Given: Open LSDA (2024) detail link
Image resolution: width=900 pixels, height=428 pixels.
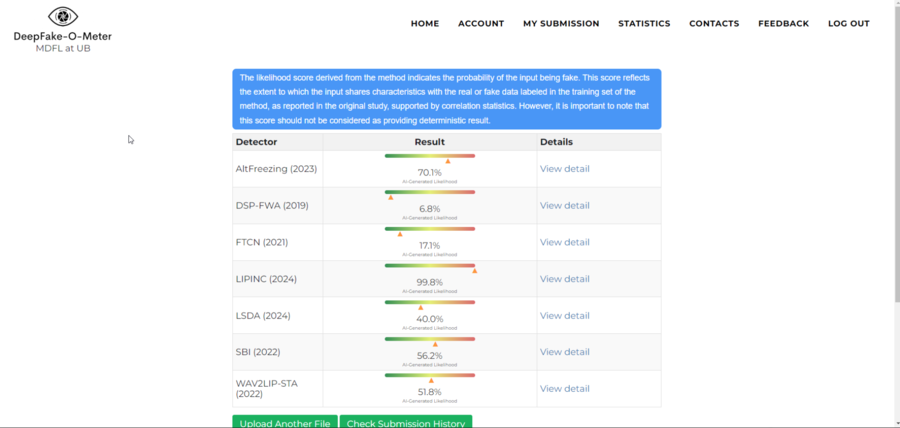Looking at the screenshot, I should [564, 316].
